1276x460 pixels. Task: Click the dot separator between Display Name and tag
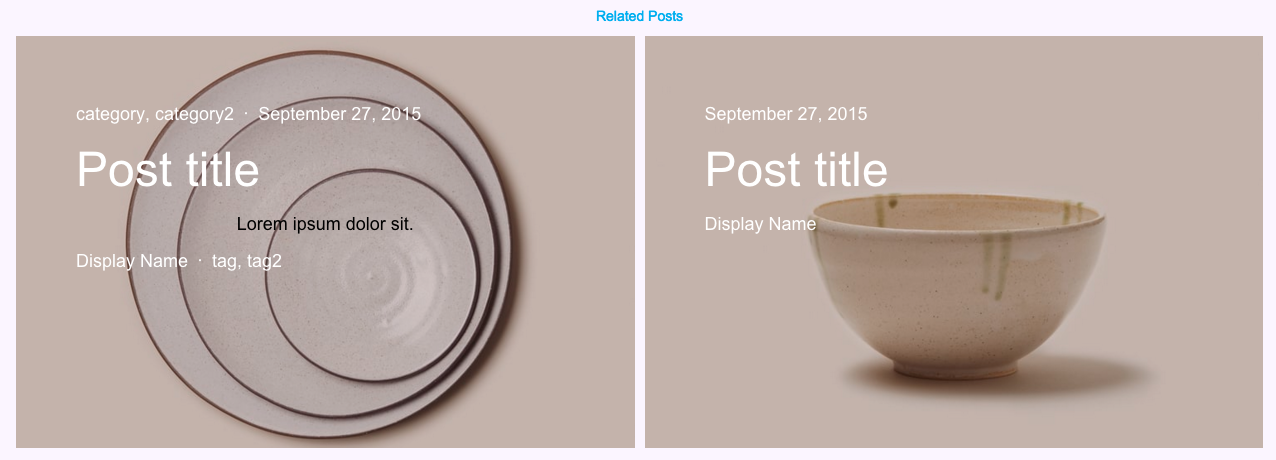pyautogui.click(x=200, y=260)
